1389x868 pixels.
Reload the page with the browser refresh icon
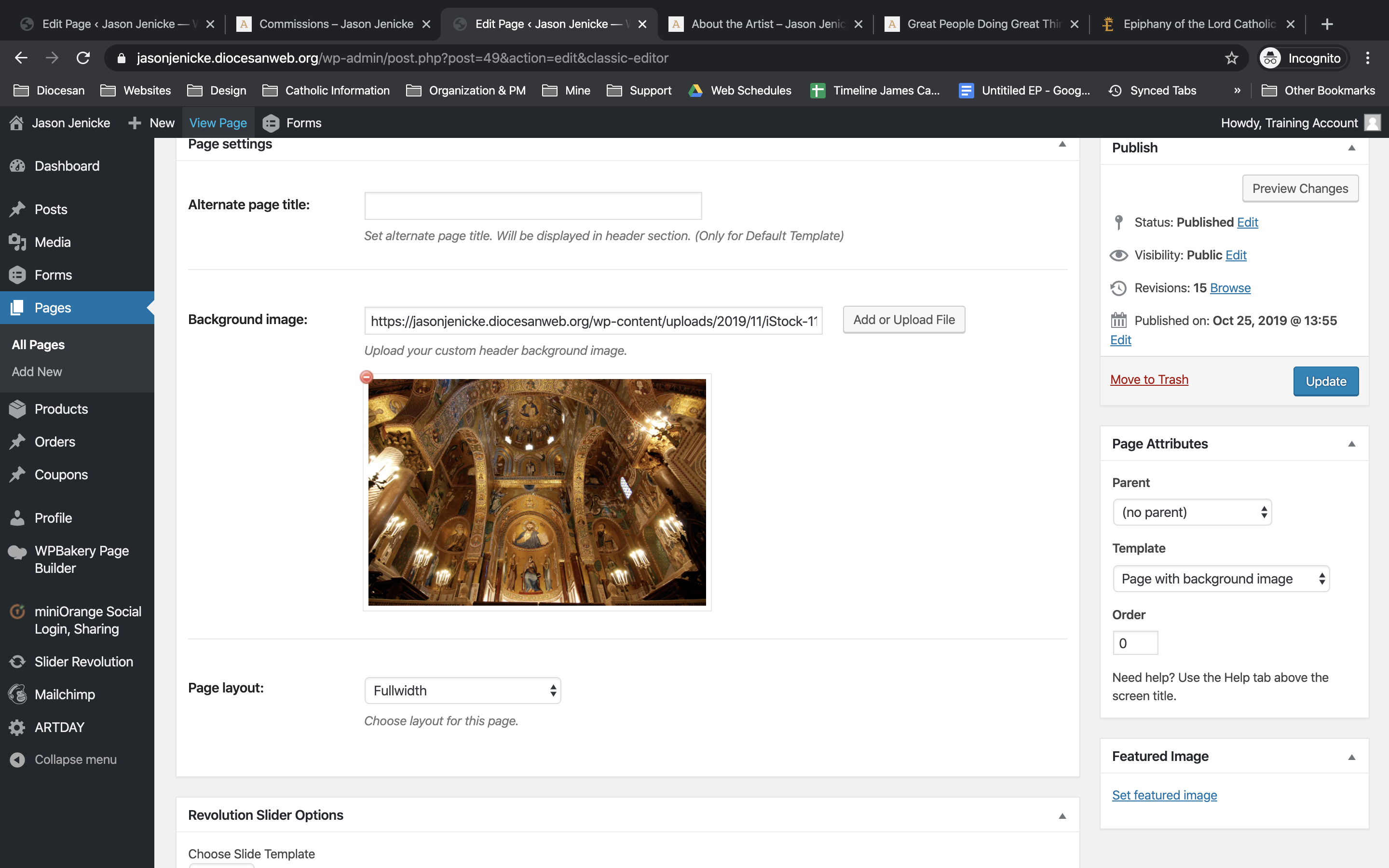click(83, 58)
